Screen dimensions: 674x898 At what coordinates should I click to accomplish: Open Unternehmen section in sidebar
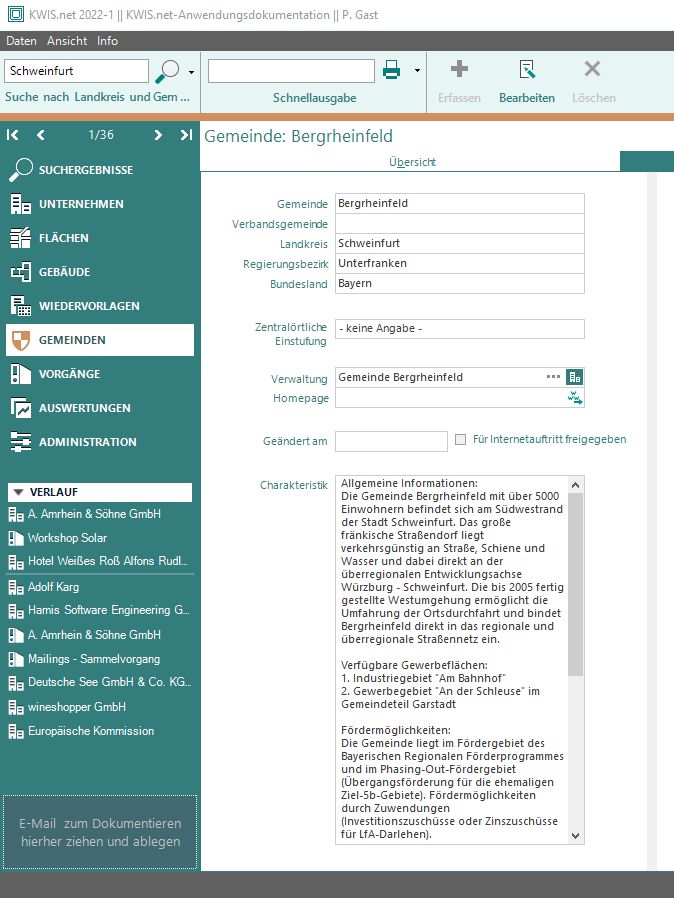coord(100,204)
